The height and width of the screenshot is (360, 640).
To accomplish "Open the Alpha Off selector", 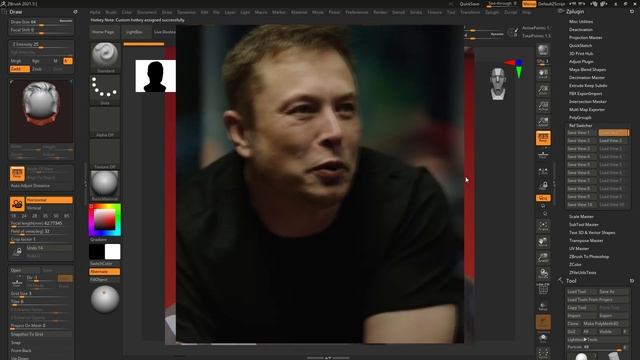I will point(105,122).
